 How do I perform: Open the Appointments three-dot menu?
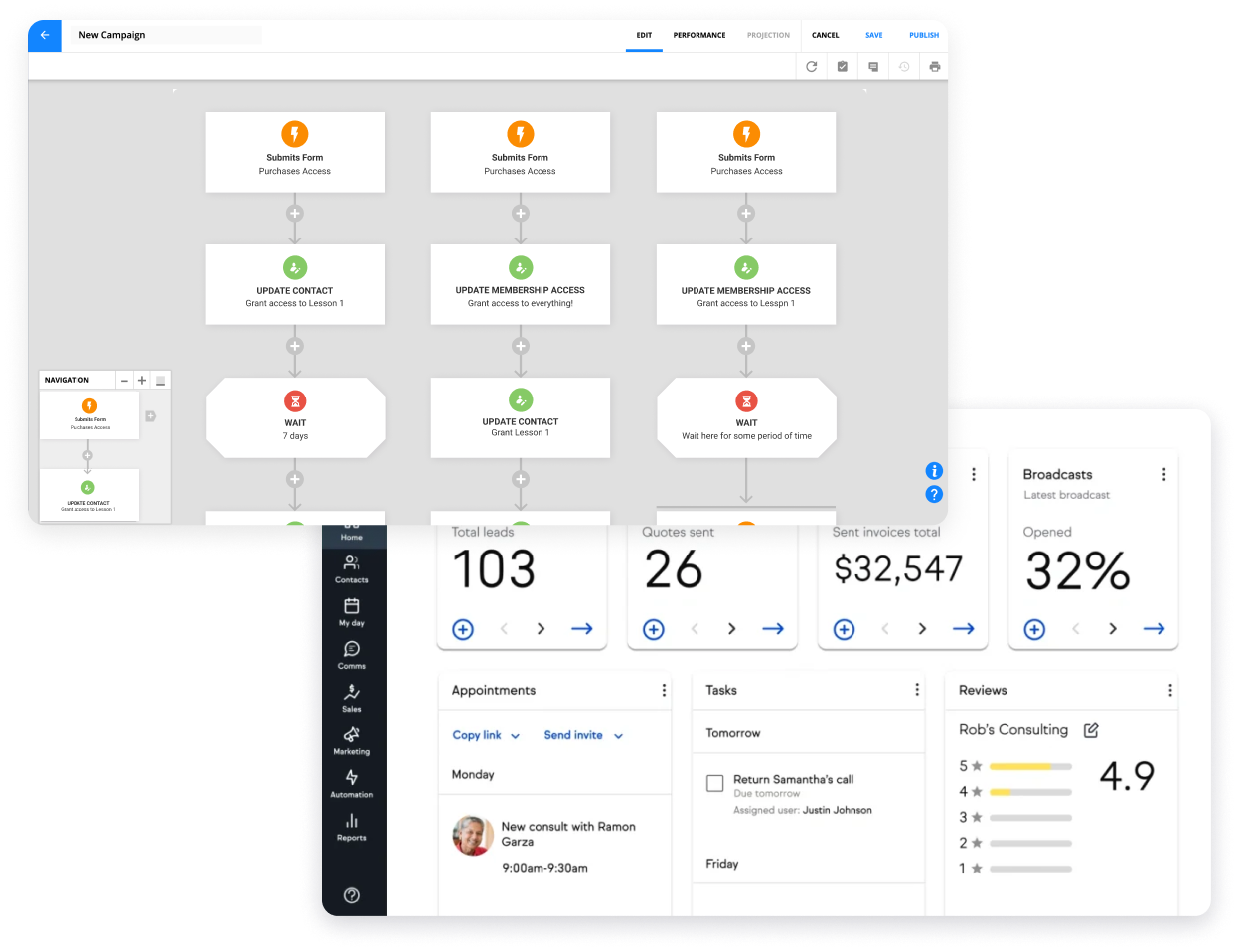click(x=664, y=690)
